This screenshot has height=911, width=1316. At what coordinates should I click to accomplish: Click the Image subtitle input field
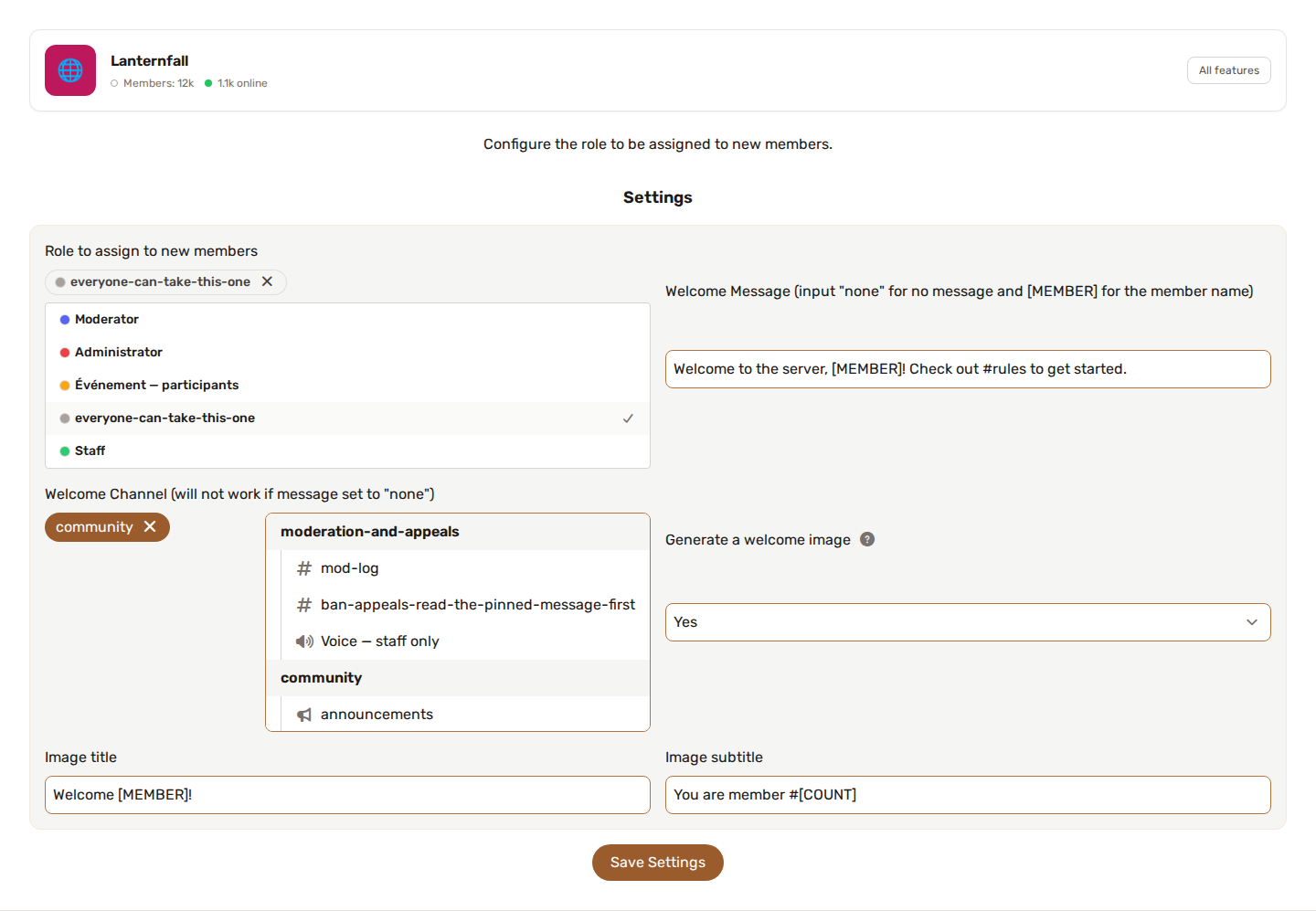(x=968, y=795)
